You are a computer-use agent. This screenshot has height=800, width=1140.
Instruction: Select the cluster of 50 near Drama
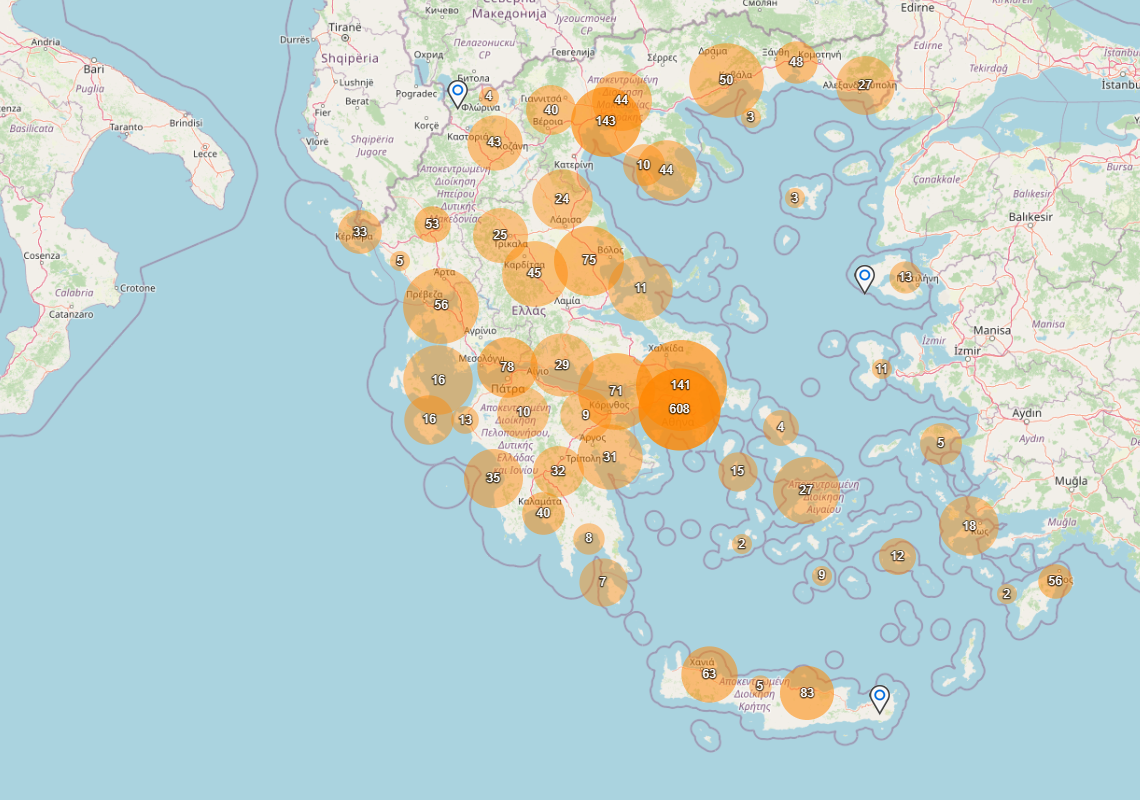coord(727,81)
